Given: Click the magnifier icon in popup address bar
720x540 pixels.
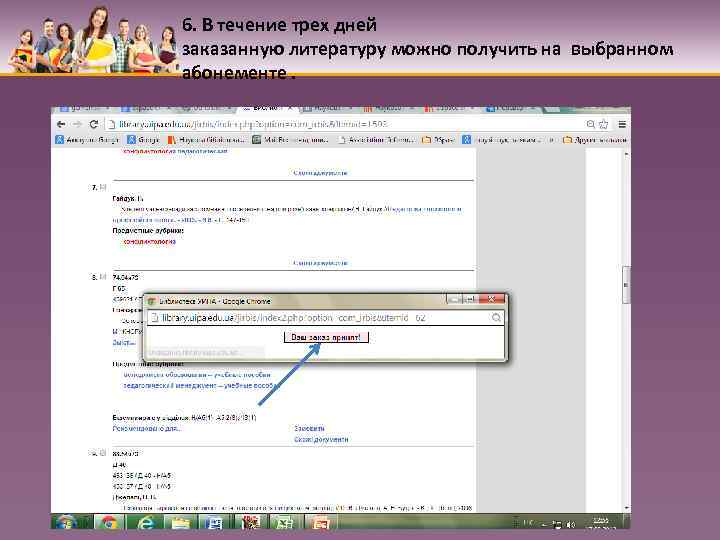Looking at the screenshot, I should (496, 318).
